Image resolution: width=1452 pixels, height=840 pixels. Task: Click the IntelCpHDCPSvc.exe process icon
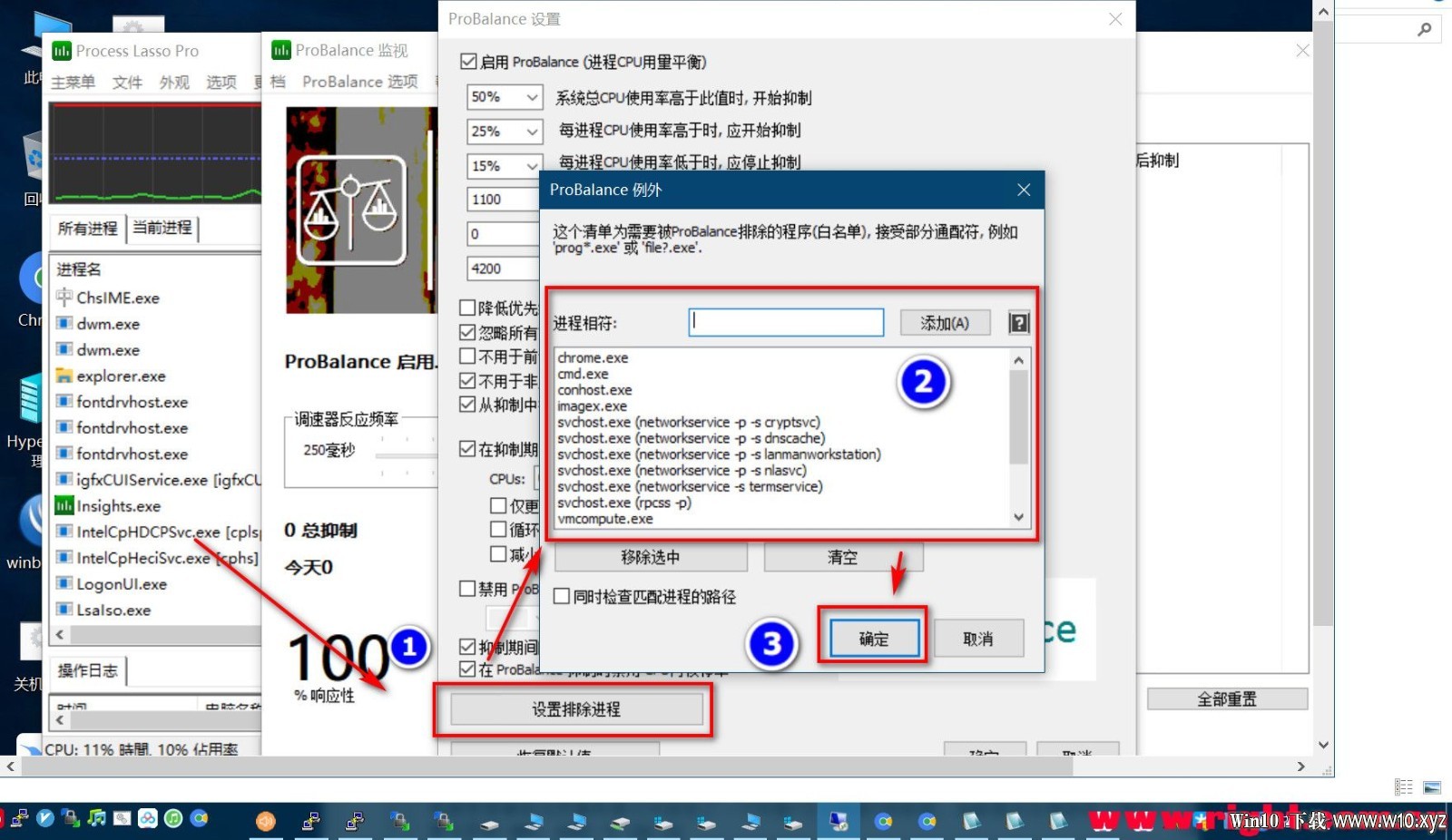pos(64,532)
